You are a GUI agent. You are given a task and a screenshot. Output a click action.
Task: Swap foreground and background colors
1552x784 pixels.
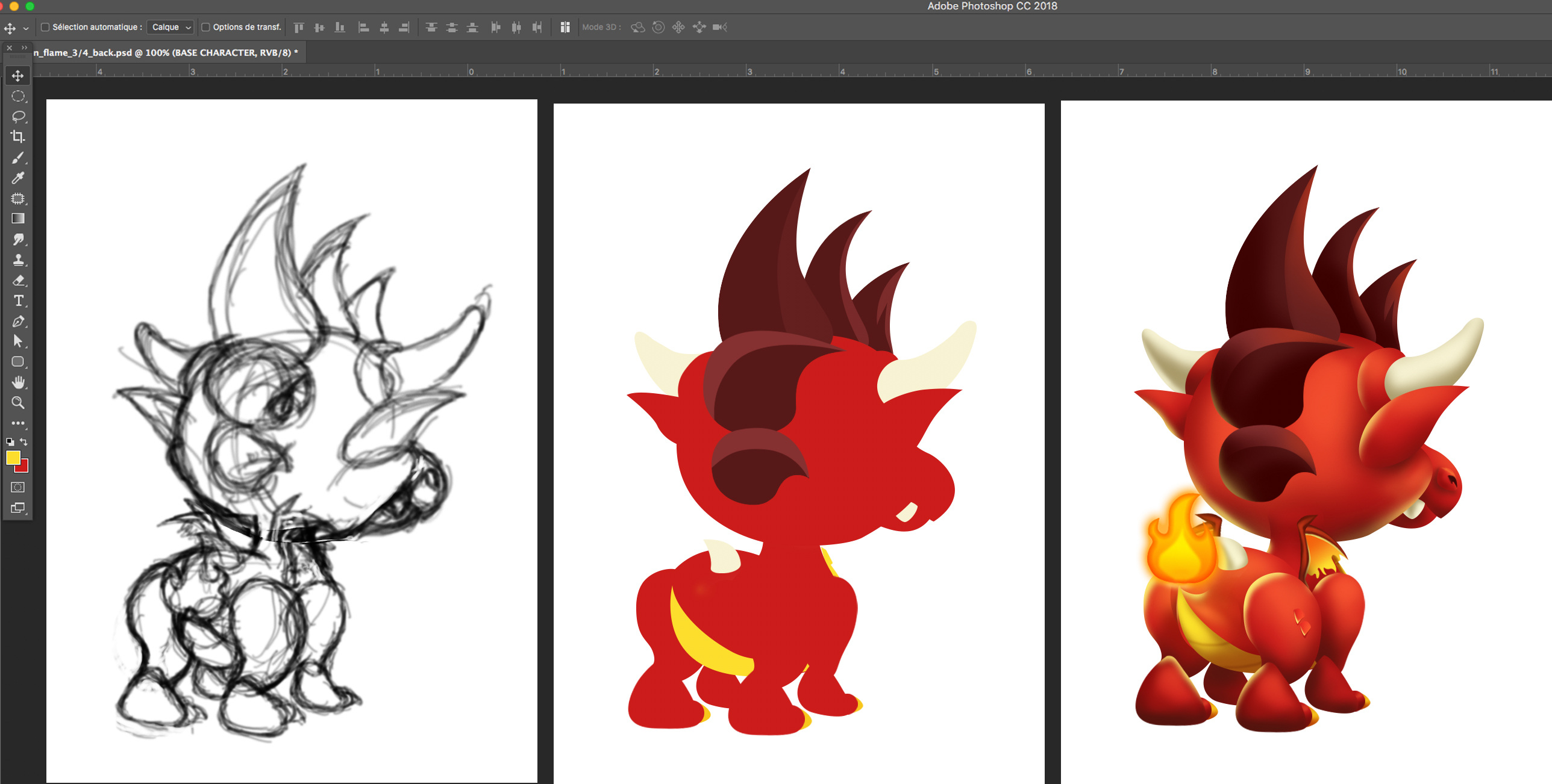(24, 441)
